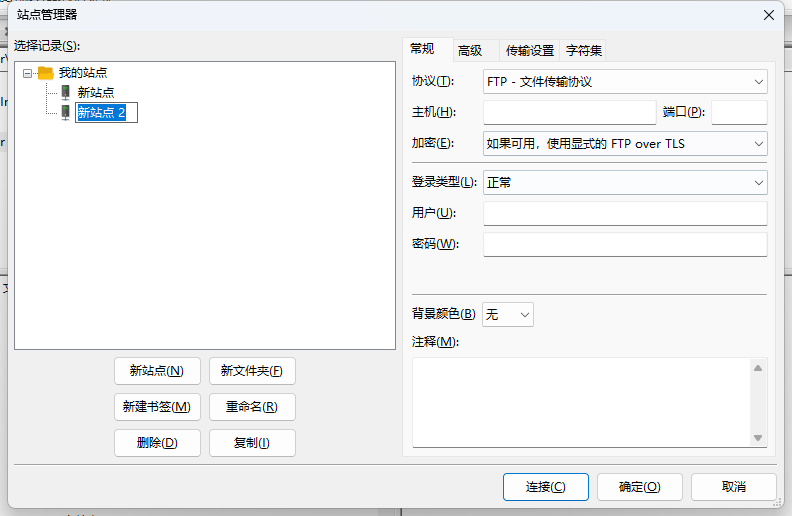Image resolution: width=792 pixels, height=516 pixels.
Task: Click the 主机 host input field
Action: coord(569,112)
